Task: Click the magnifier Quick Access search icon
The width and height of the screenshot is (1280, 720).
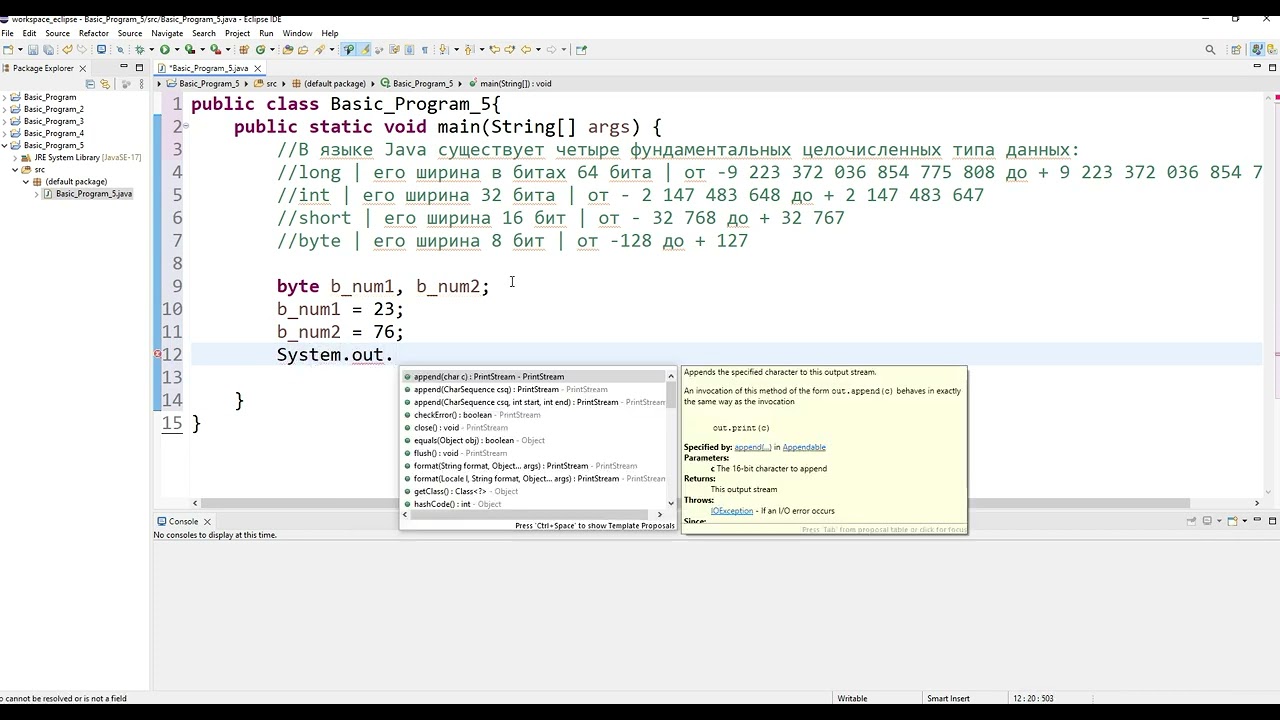Action: (x=1210, y=49)
